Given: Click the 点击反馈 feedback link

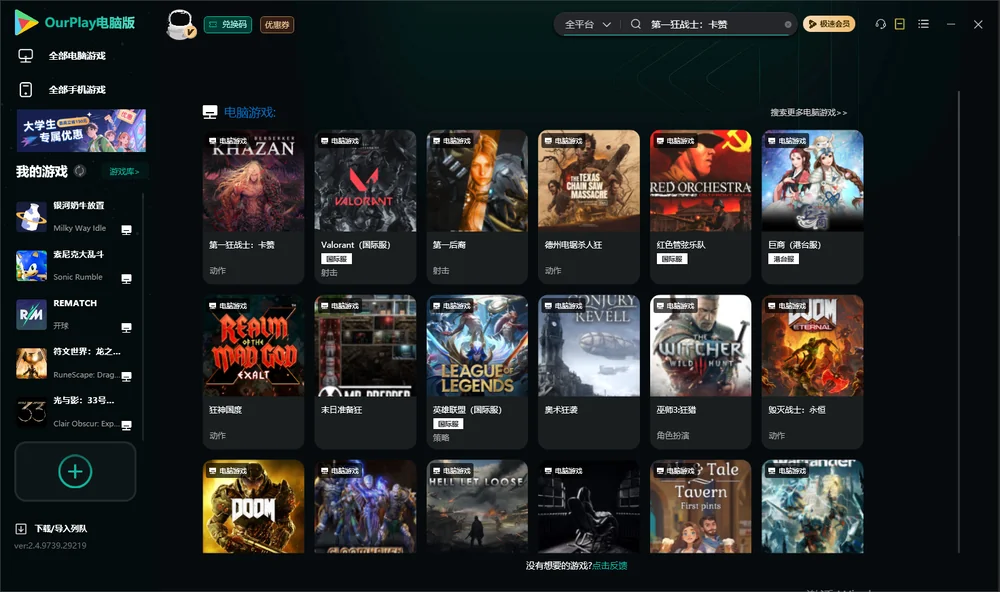Looking at the screenshot, I should [610, 565].
